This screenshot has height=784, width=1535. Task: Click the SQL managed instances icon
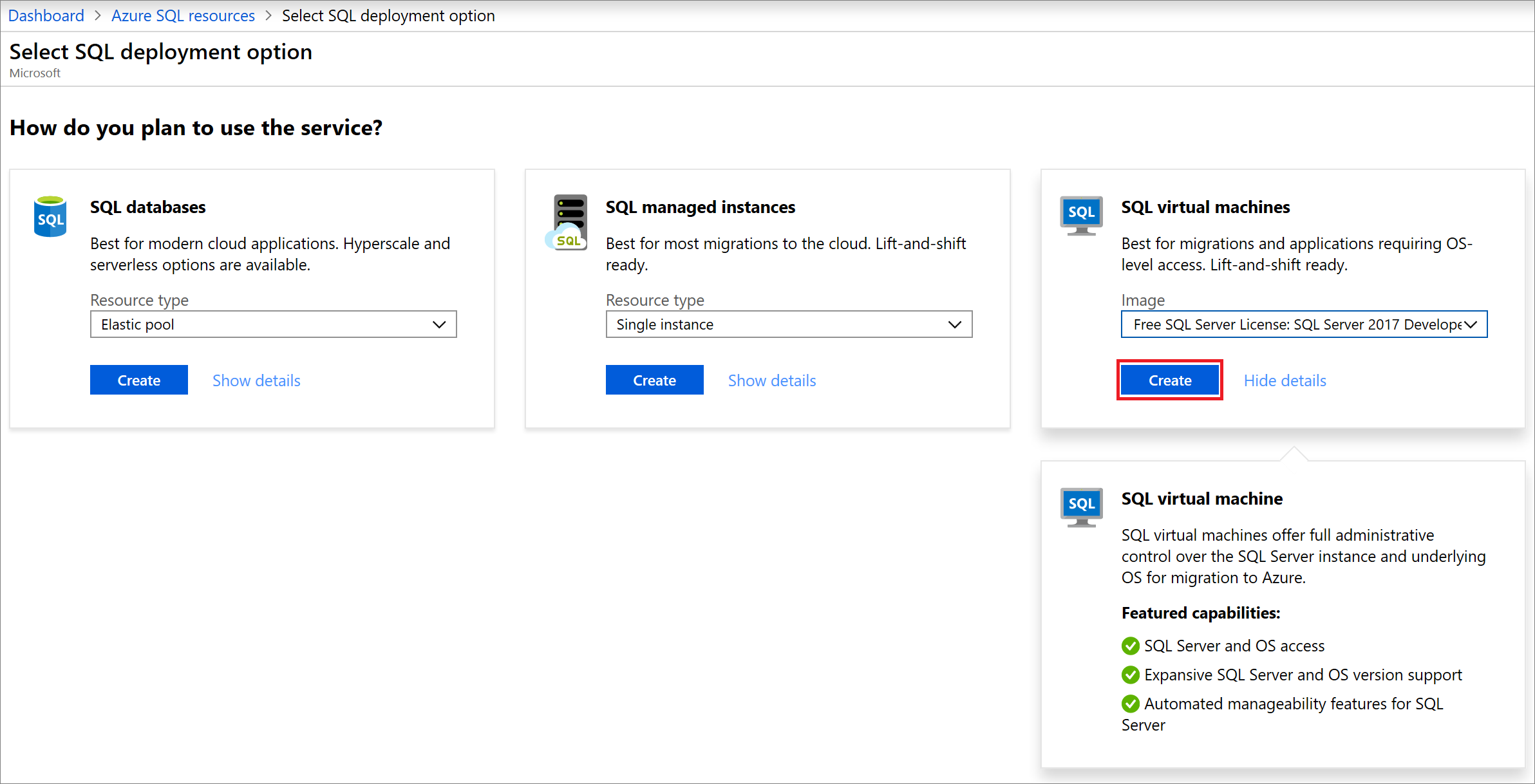pos(565,215)
